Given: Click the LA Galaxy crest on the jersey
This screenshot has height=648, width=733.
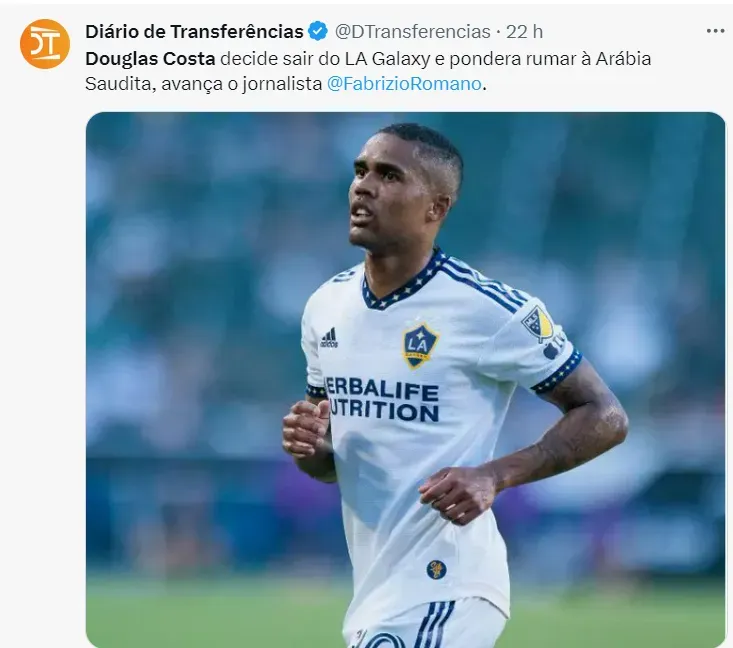Looking at the screenshot, I should (419, 345).
